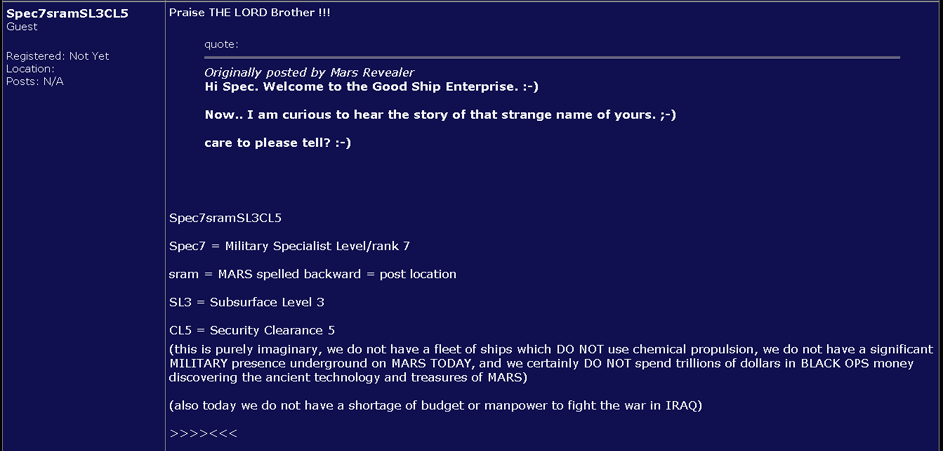
Task: Click 'sram = MARS spelled backward' line
Action: click(313, 274)
